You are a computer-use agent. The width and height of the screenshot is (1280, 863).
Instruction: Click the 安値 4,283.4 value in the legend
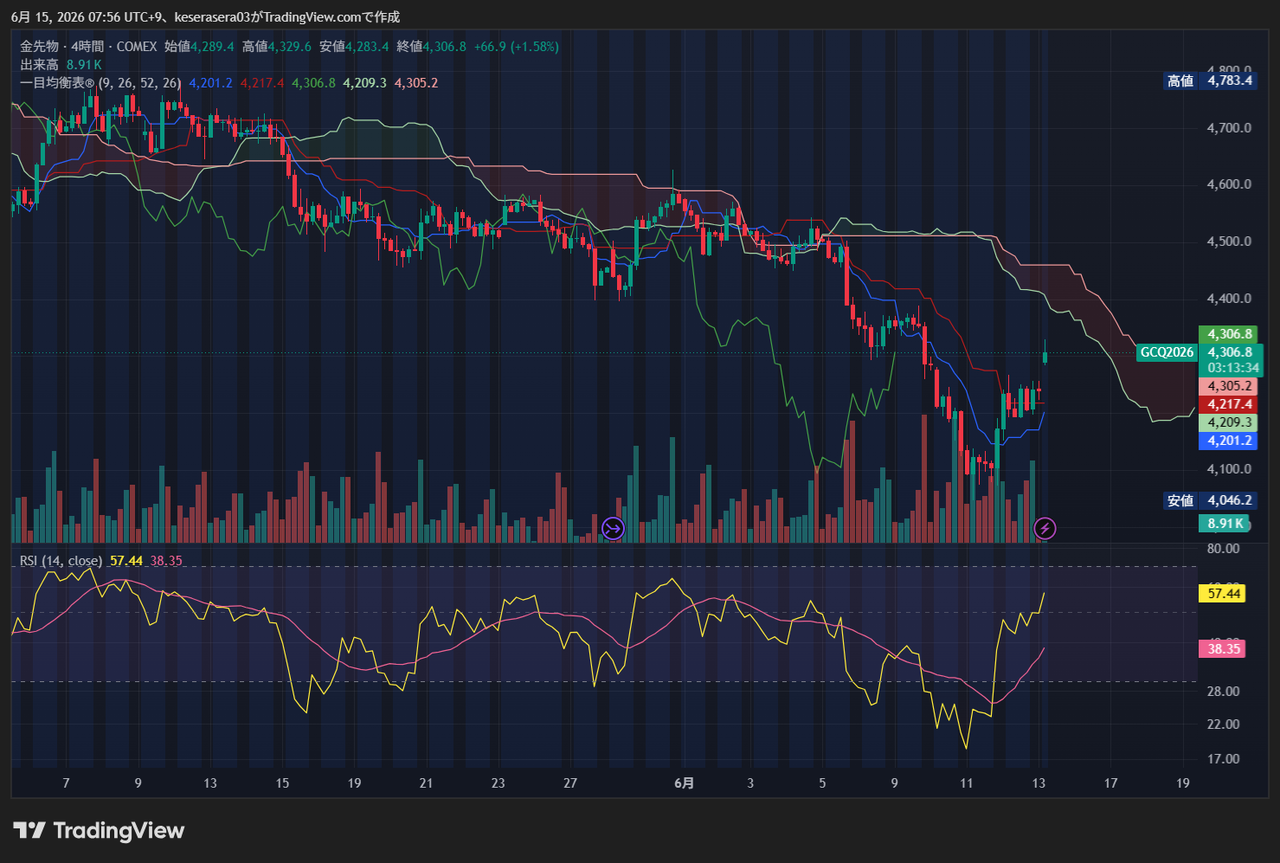click(x=355, y=46)
